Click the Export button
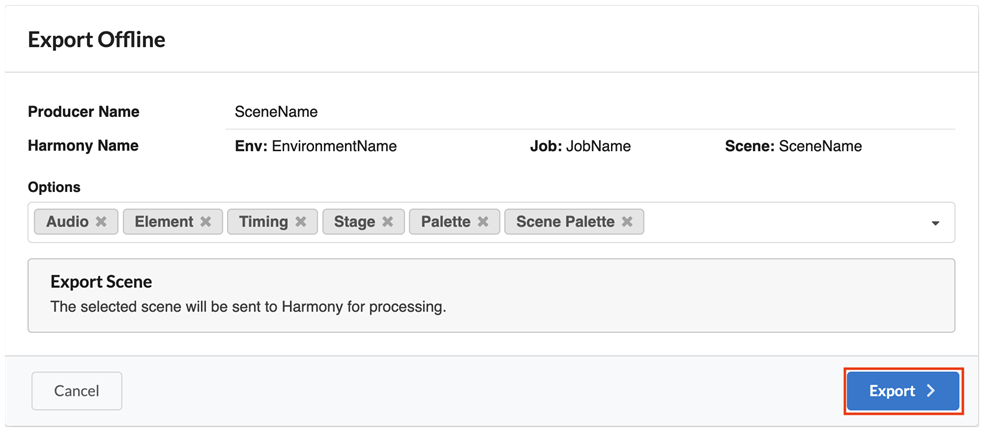Viewport: 984px width, 432px height. (x=903, y=391)
